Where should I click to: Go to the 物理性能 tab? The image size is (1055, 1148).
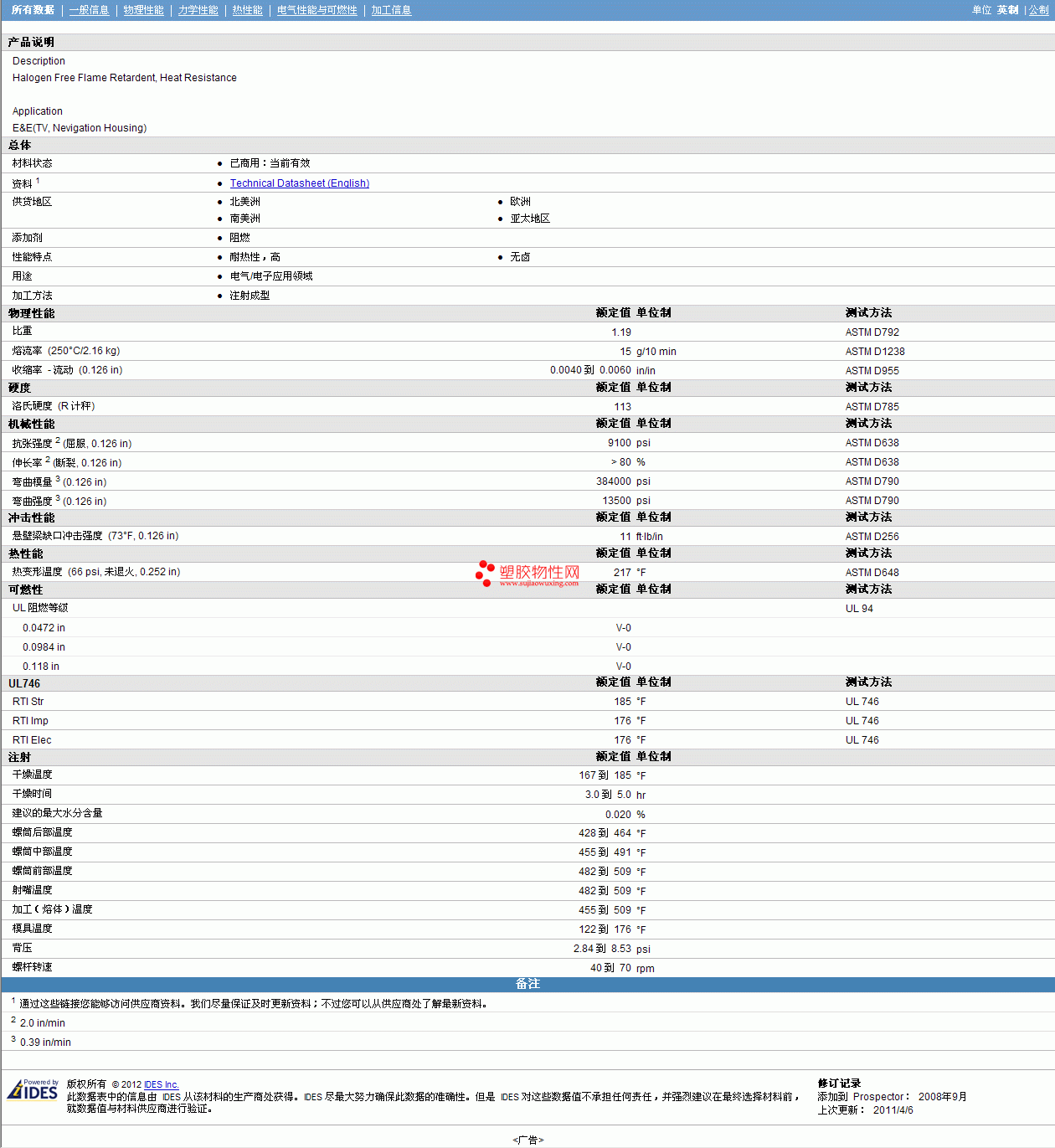(x=143, y=10)
